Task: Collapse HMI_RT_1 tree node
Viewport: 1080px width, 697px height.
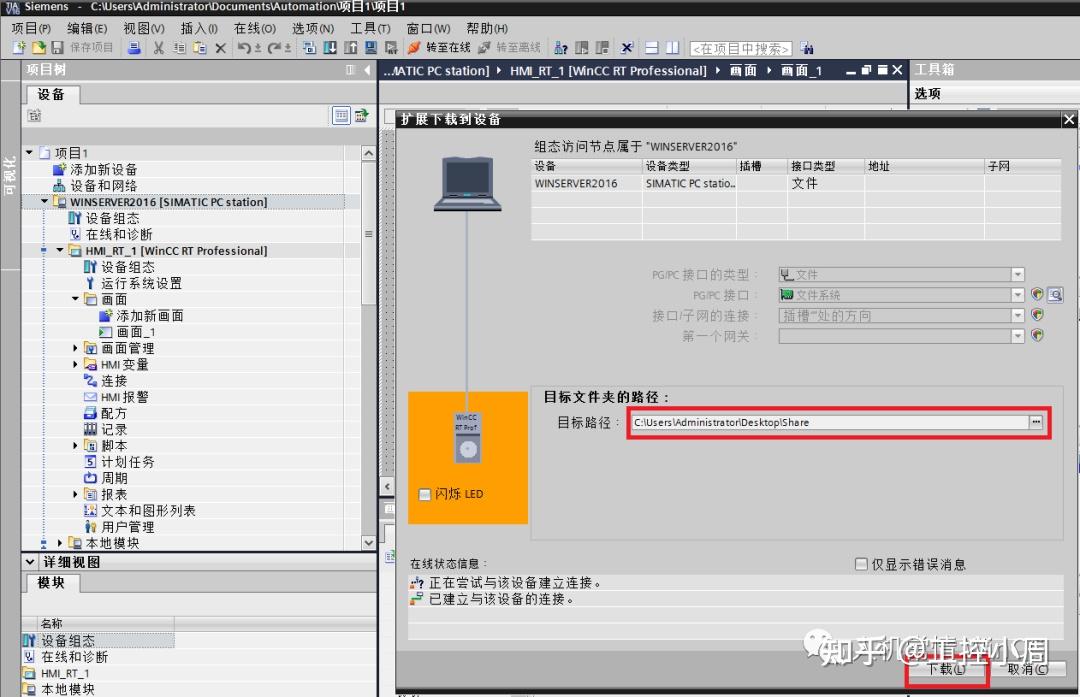Action: (x=60, y=250)
